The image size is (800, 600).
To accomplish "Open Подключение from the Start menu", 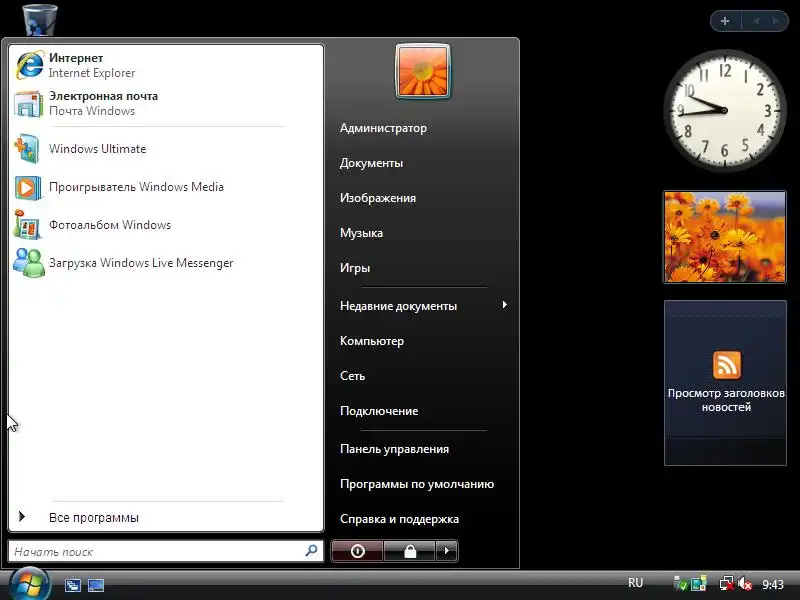I will point(379,411).
